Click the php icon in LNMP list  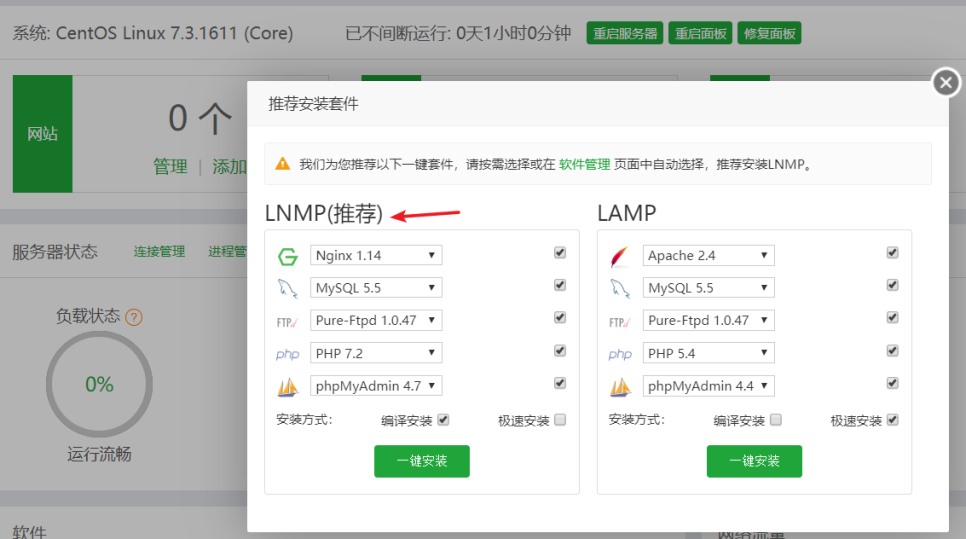point(288,354)
